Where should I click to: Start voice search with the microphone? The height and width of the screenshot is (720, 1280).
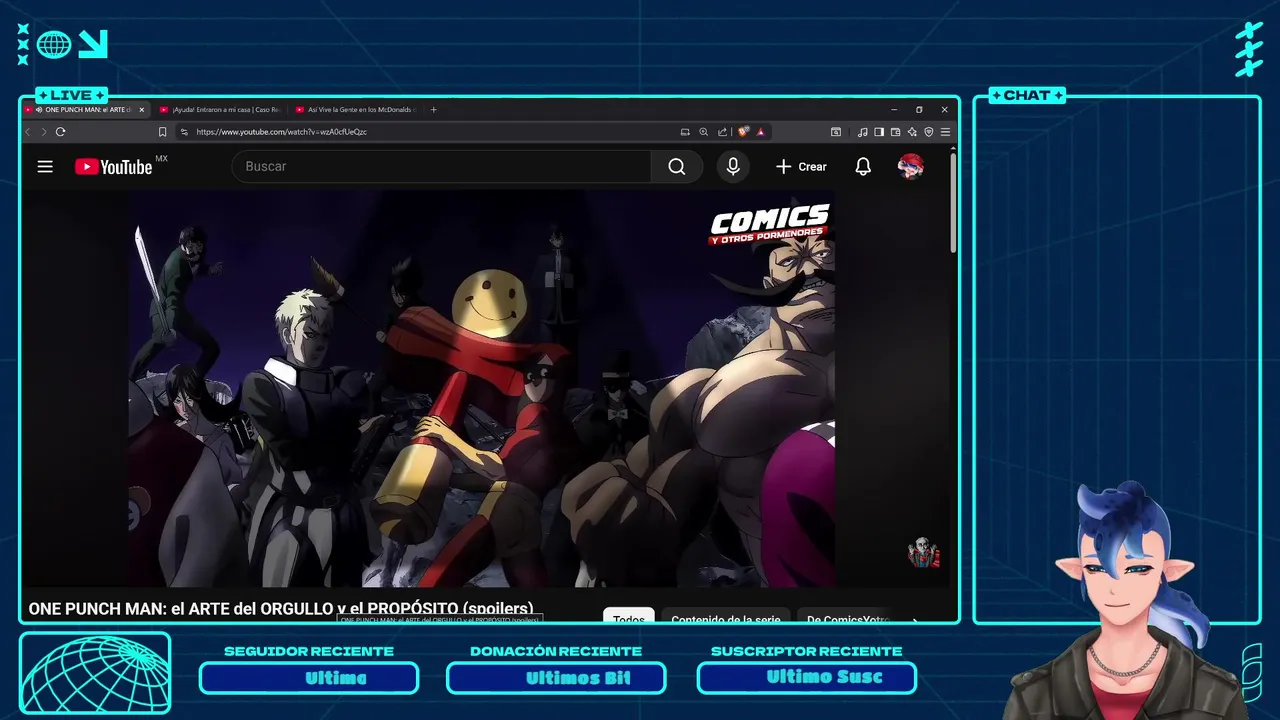click(x=733, y=167)
